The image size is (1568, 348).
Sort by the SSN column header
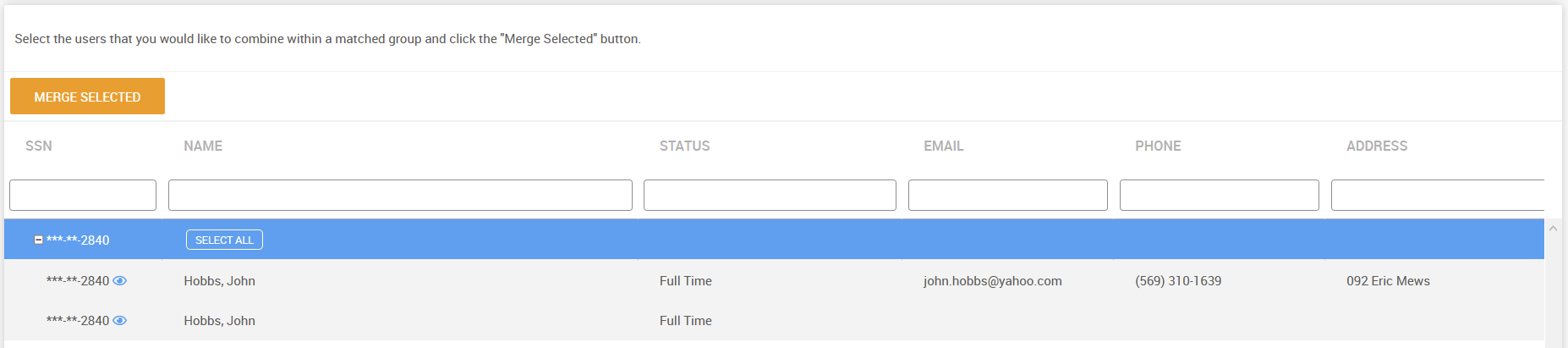(39, 146)
